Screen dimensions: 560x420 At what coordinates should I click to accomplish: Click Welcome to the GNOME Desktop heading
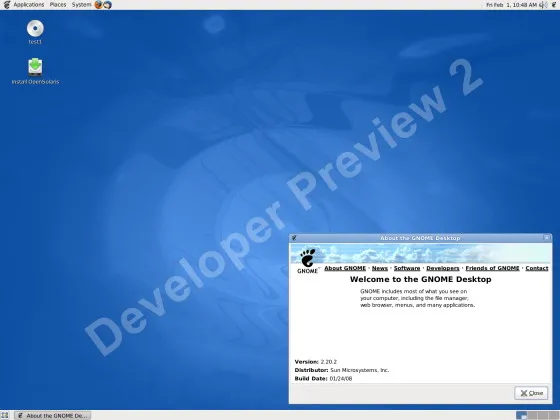(x=420, y=279)
